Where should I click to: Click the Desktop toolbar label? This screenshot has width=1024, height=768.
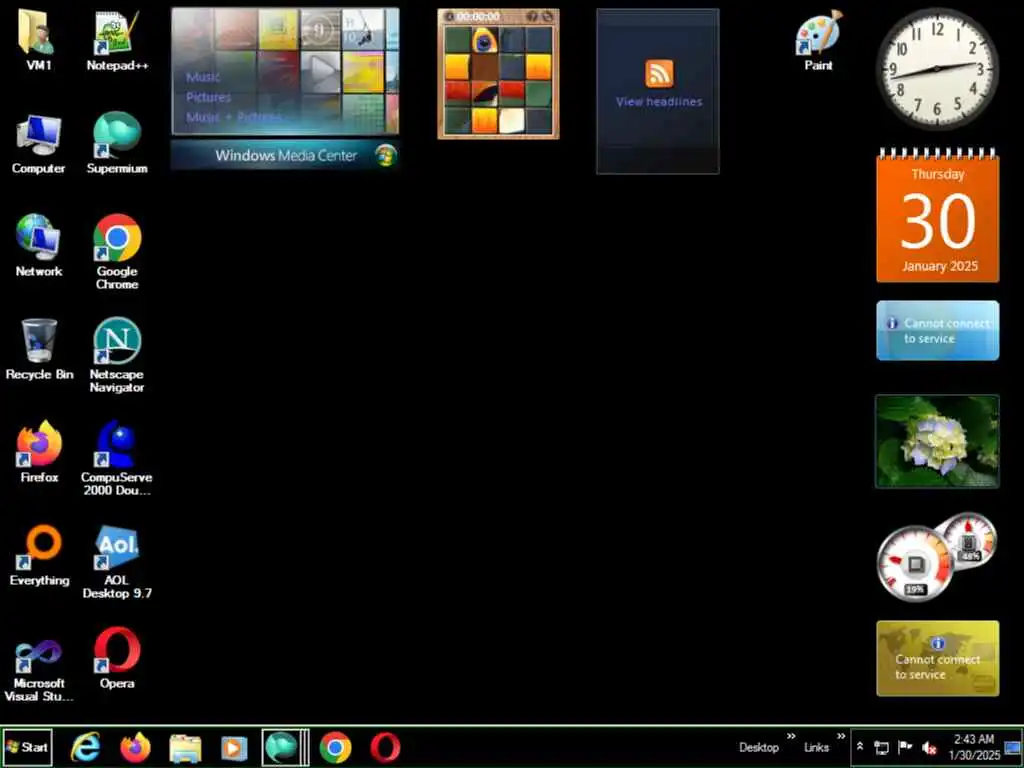coord(759,748)
